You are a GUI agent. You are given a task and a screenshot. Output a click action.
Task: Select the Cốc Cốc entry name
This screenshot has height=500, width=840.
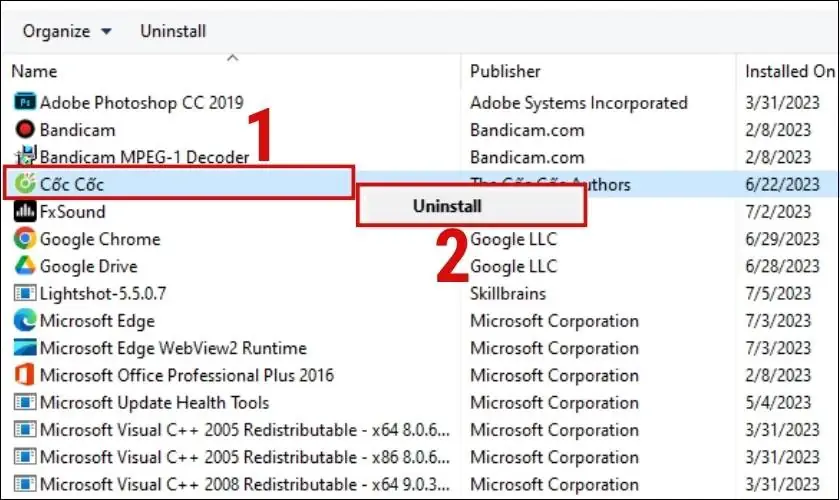pyautogui.click(x=72, y=184)
